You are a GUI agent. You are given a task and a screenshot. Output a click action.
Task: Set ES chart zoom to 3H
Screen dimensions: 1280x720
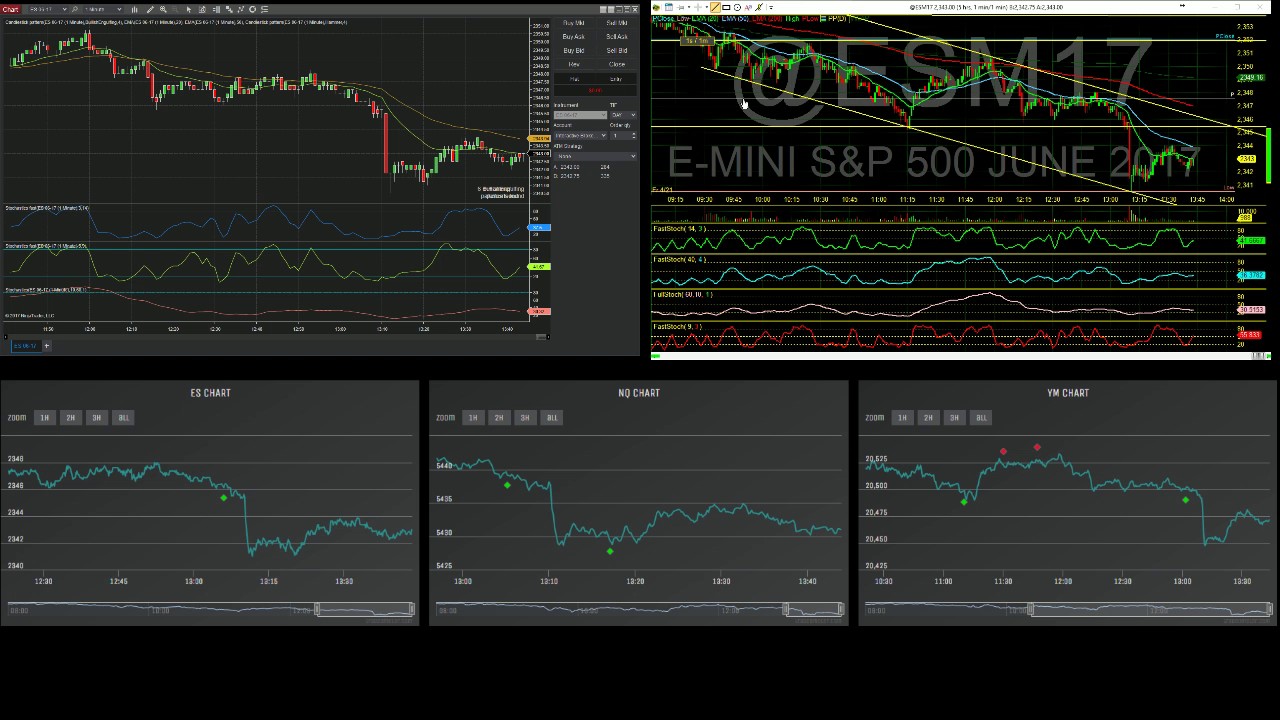pos(96,417)
